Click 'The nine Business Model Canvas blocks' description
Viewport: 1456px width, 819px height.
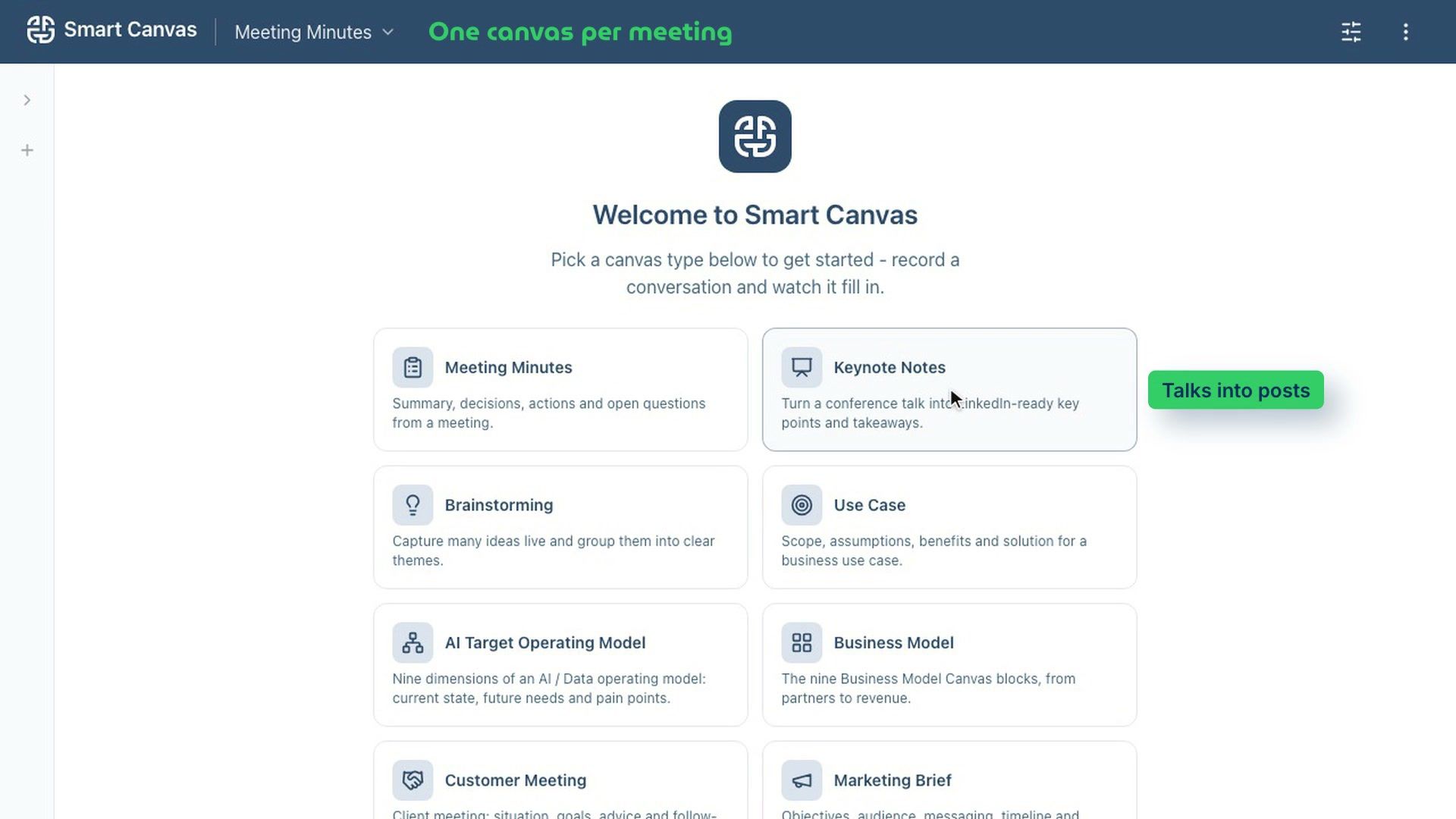pyautogui.click(x=927, y=688)
